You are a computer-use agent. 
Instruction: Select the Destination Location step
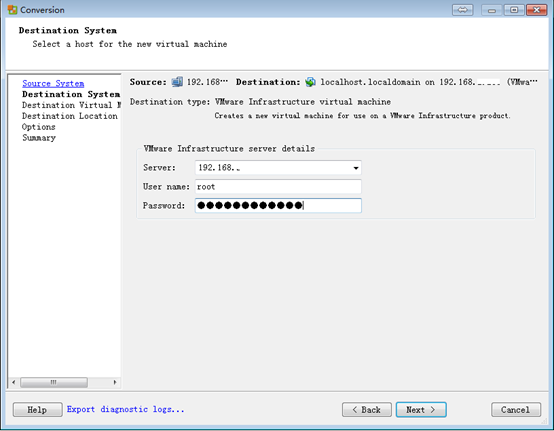pyautogui.click(x=70, y=116)
